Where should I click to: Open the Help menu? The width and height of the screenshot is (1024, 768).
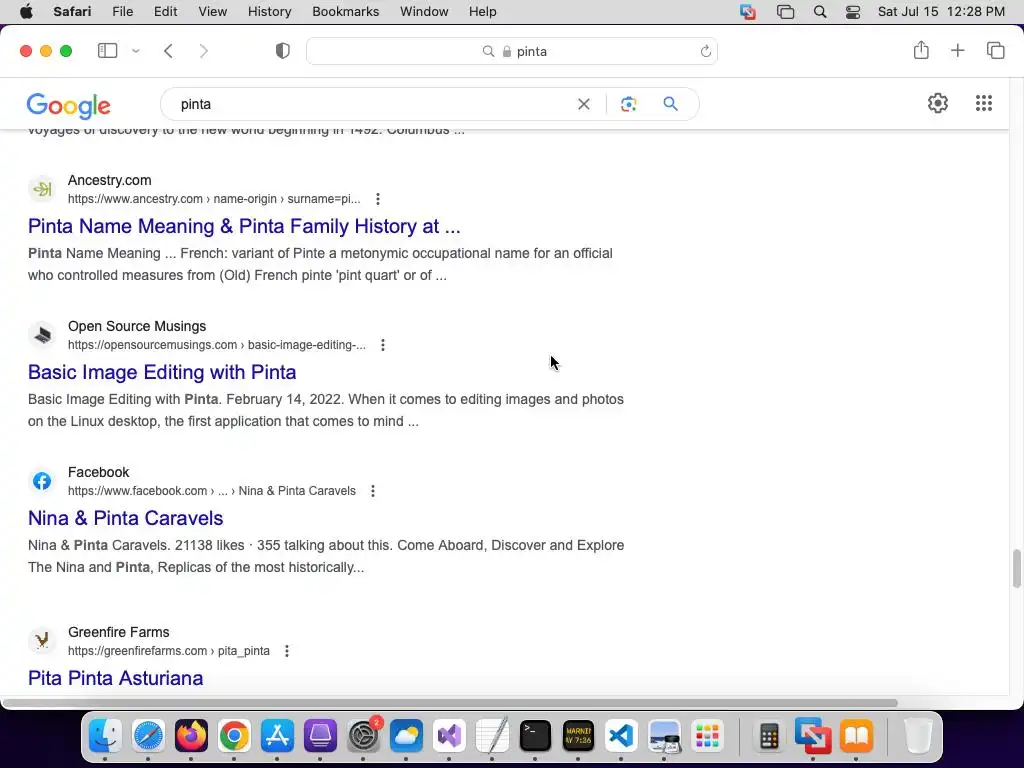[x=483, y=12]
